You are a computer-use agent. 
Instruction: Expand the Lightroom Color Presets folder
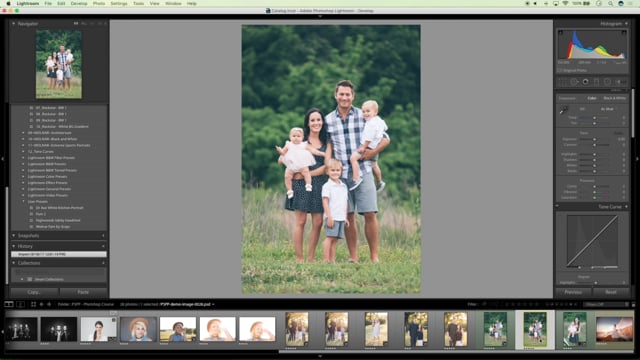[23, 177]
